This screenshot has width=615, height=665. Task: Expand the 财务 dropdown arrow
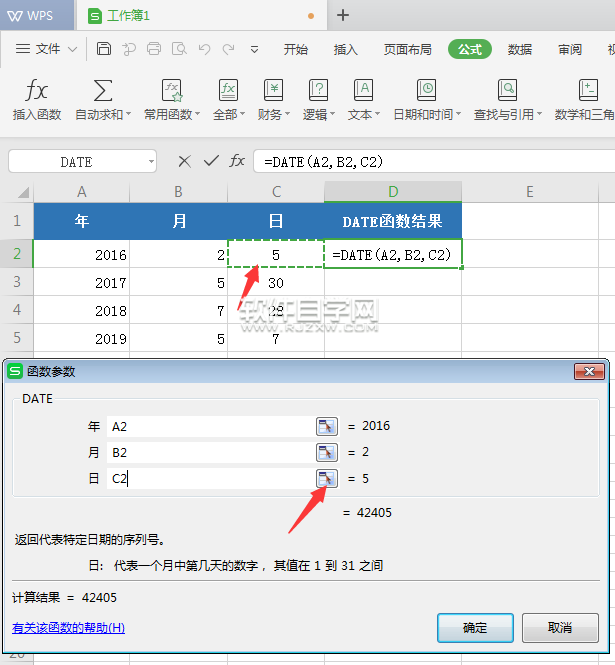click(288, 114)
